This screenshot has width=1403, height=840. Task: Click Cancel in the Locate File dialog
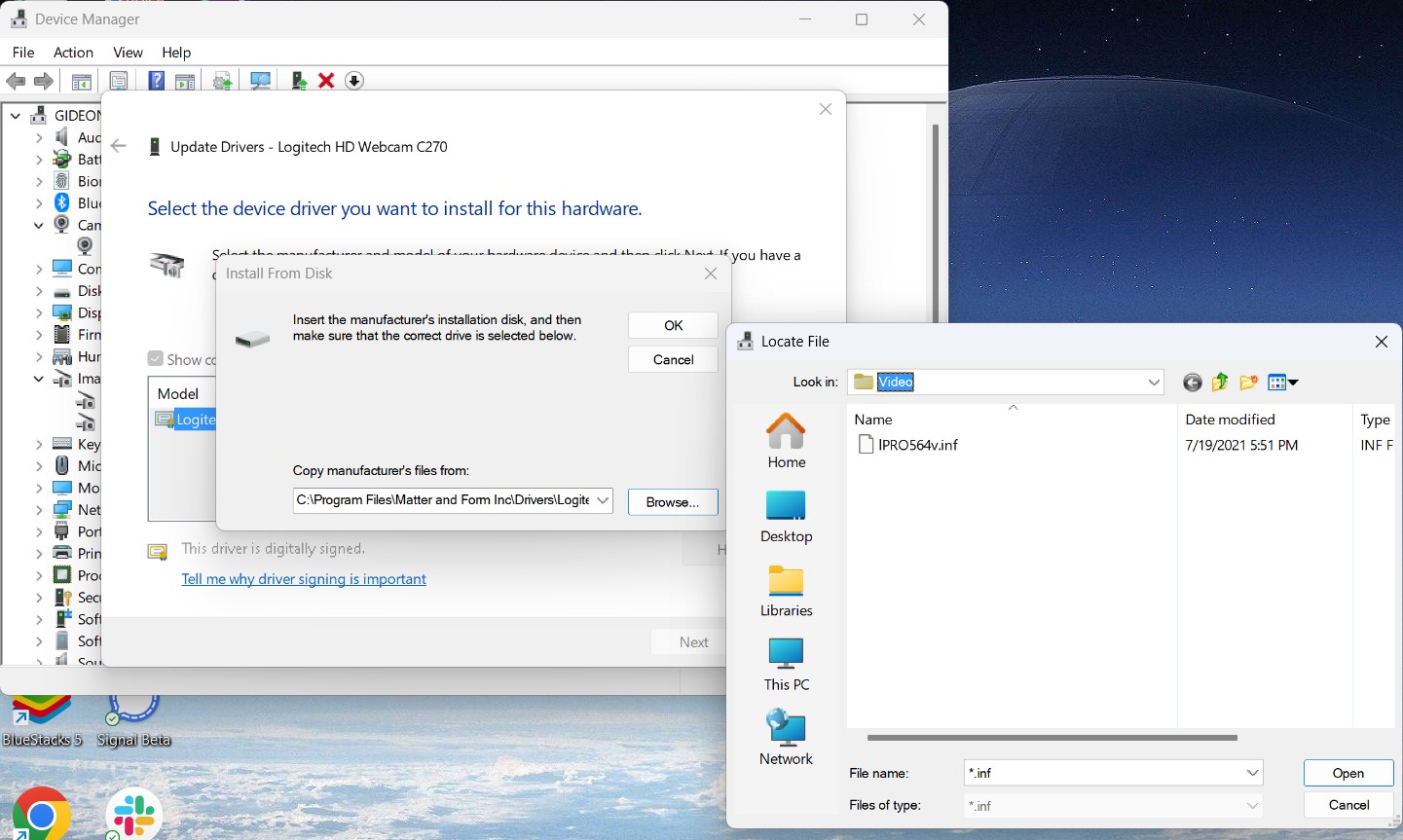click(1348, 805)
